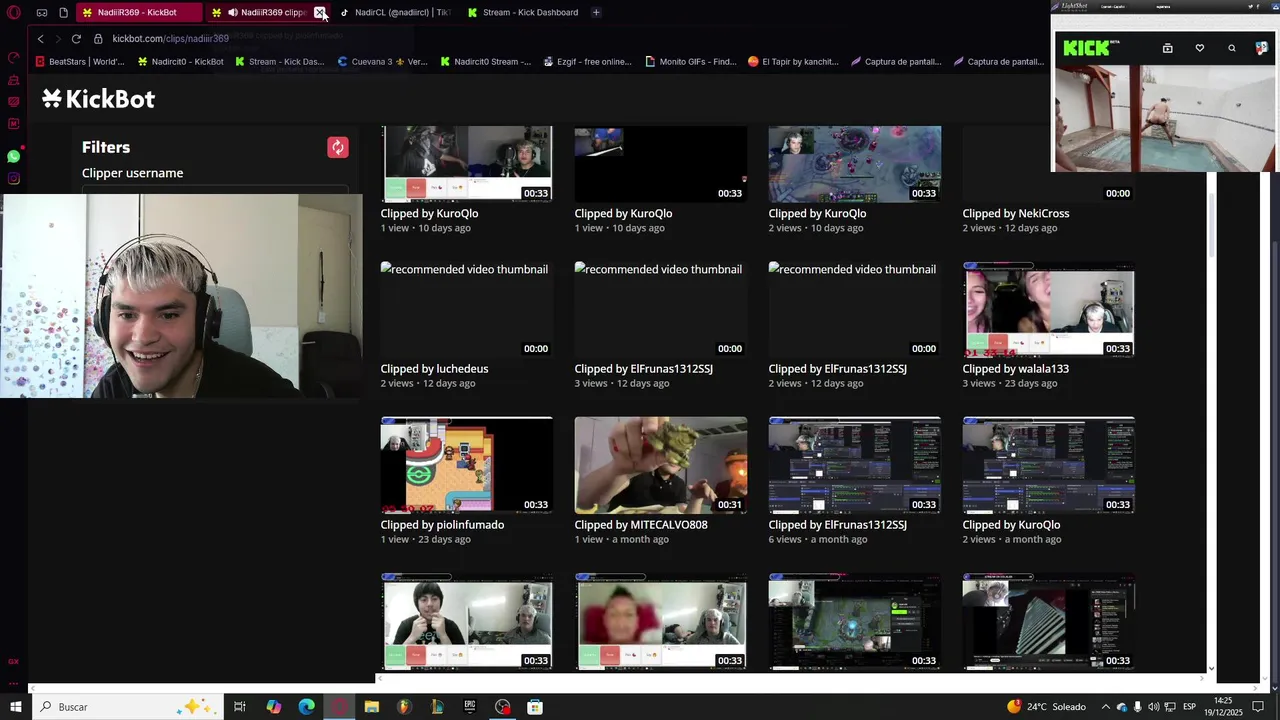Viewport: 1280px width, 720px height.
Task: Click the taskbar clock showing 14:25
Action: (1223, 707)
